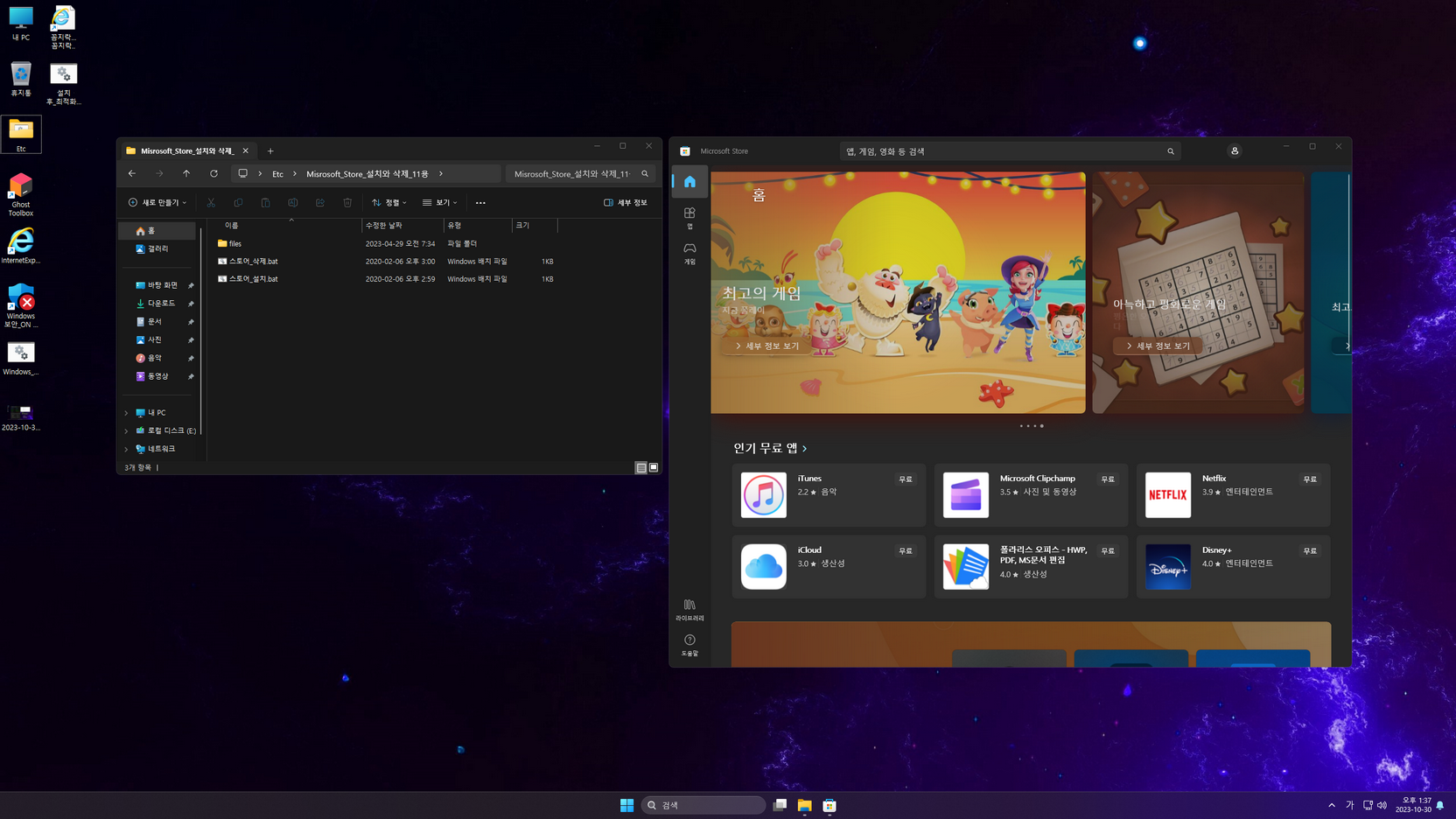Sort files by 이름 column header
1456x819 pixels.
coord(286,225)
